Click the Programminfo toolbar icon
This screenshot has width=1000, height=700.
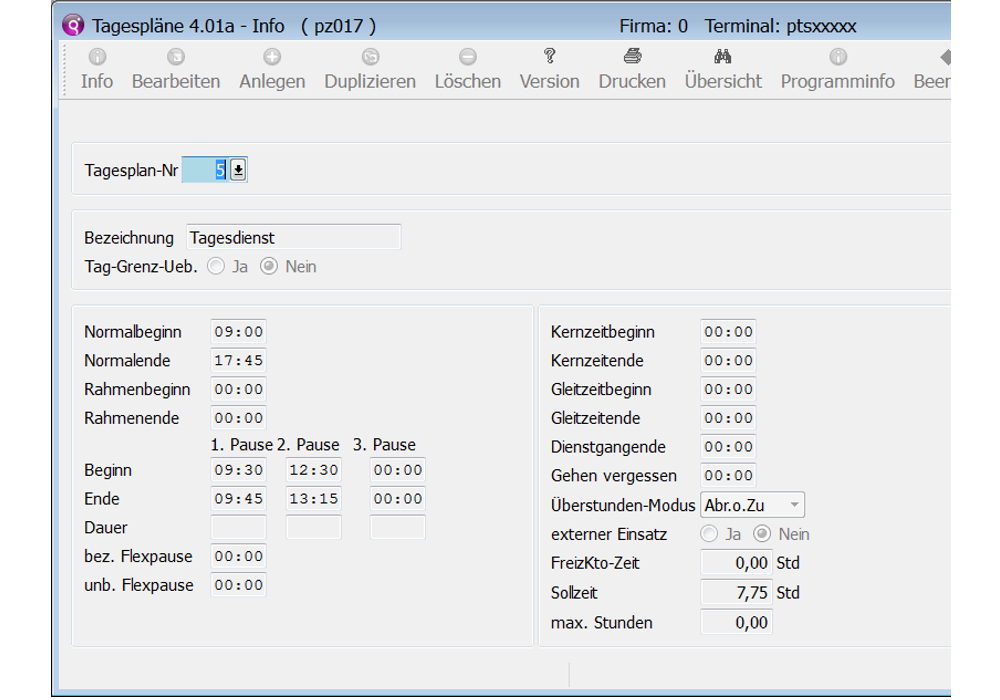838,58
